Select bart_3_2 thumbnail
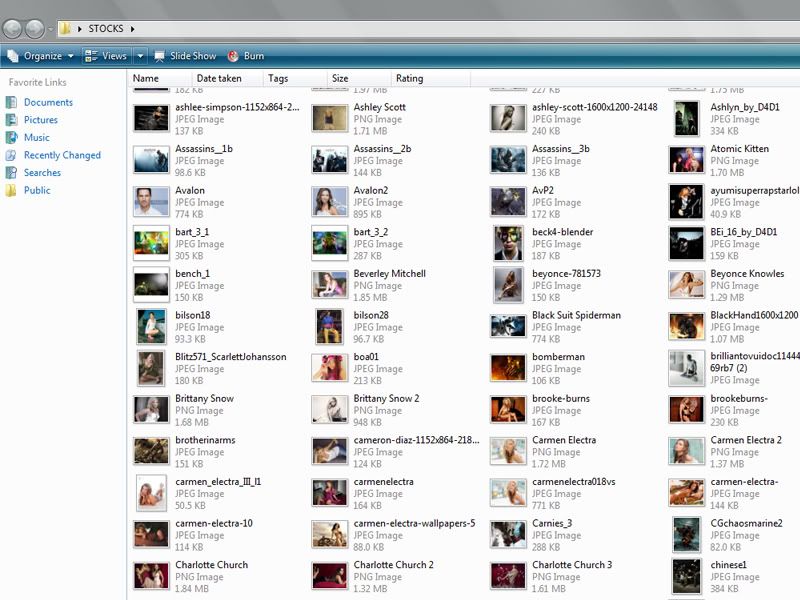 pyautogui.click(x=330, y=244)
